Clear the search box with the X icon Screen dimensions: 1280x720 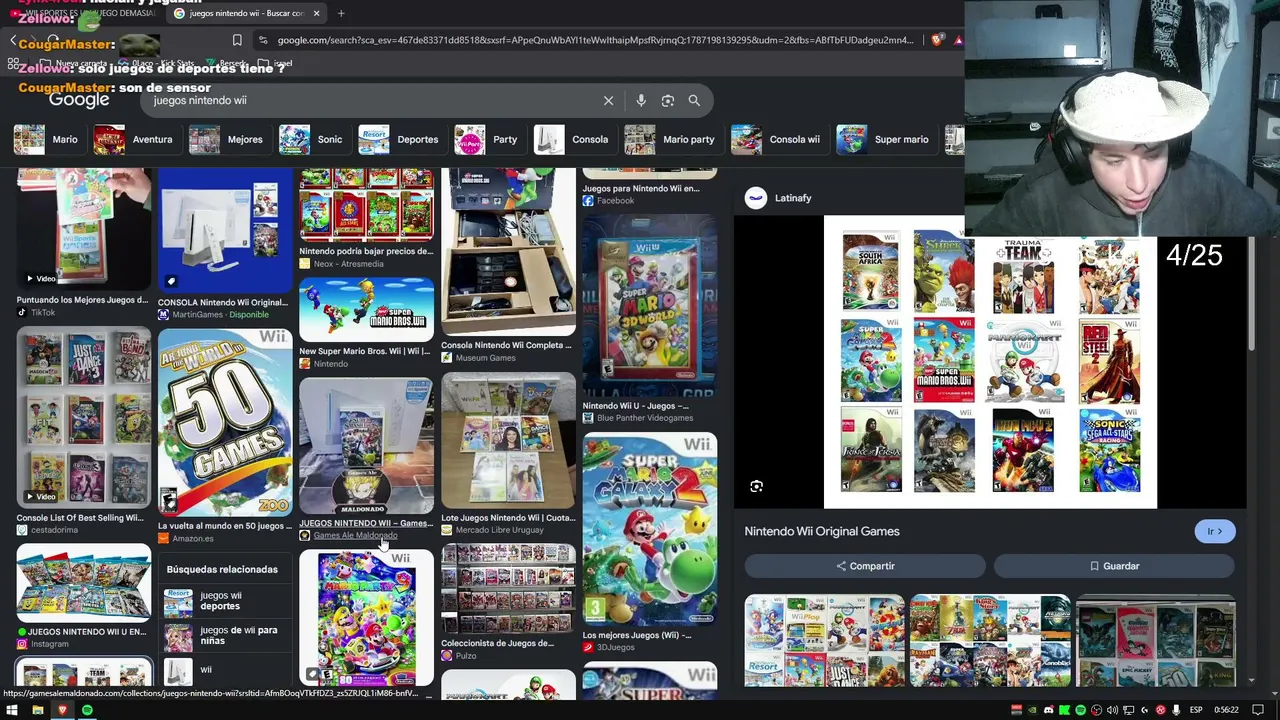(608, 100)
